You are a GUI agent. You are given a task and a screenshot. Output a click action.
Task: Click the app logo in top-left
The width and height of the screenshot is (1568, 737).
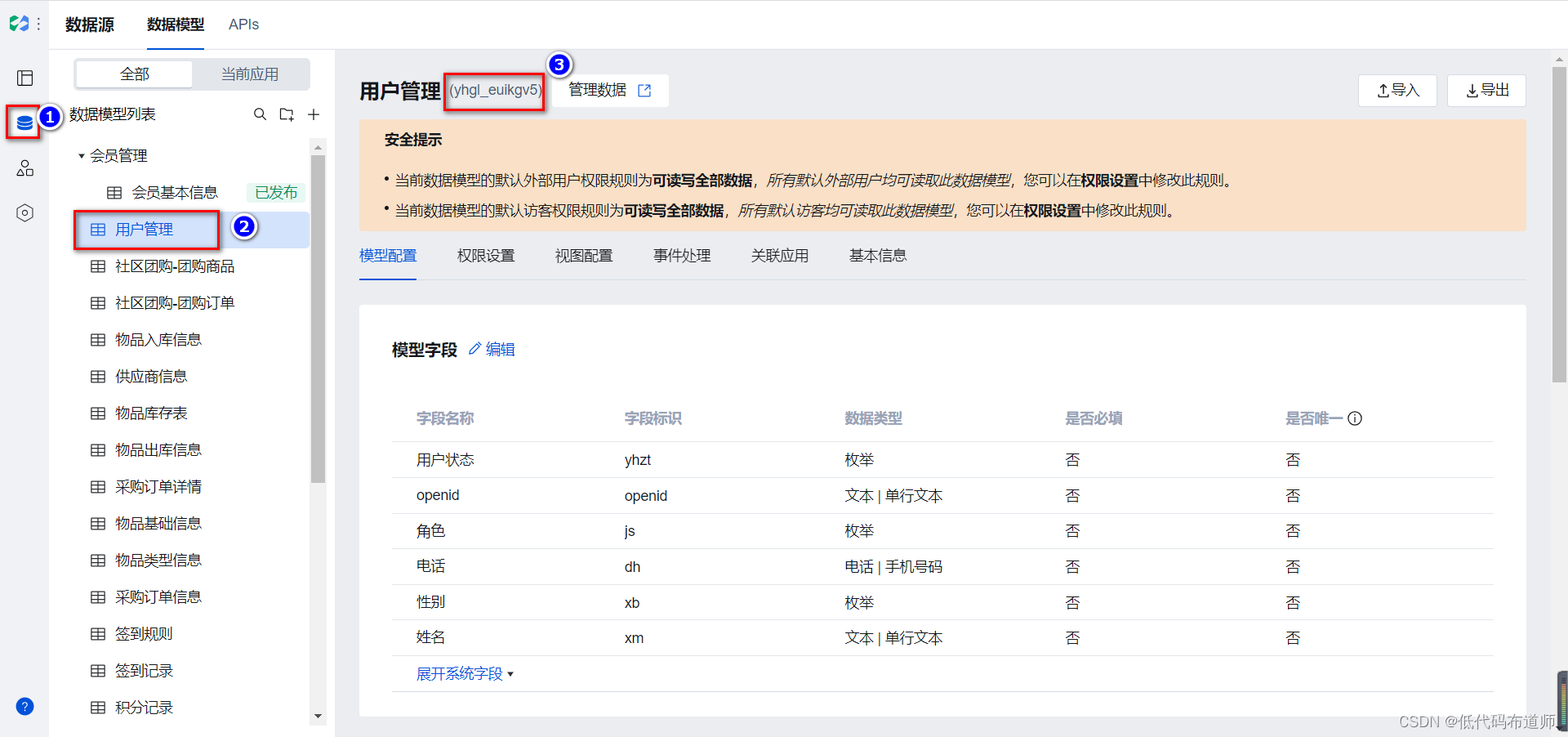click(19, 24)
